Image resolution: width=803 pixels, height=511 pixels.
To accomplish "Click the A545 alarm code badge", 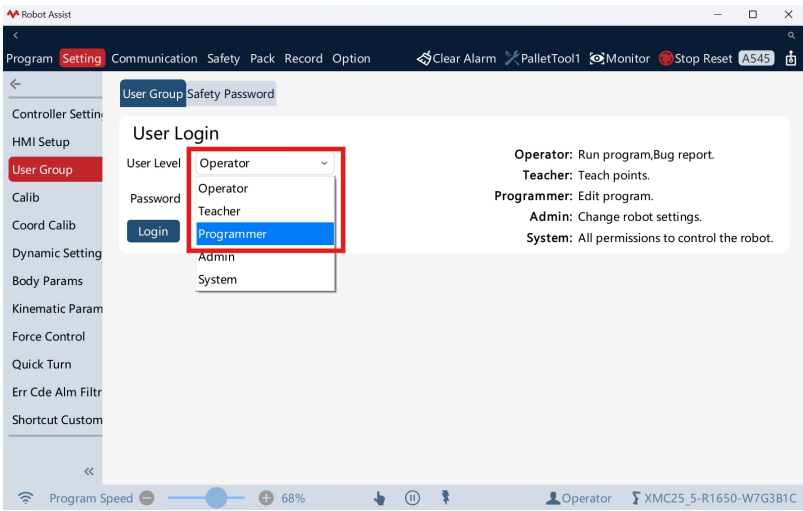I will (x=756, y=58).
